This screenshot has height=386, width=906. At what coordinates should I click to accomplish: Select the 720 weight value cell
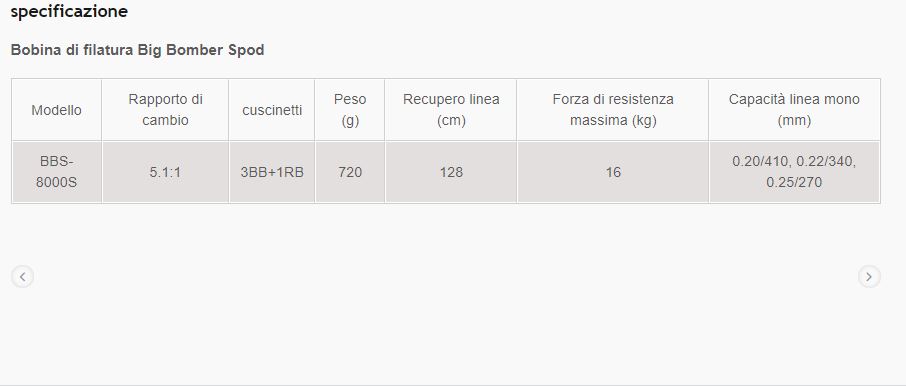pyautogui.click(x=350, y=172)
